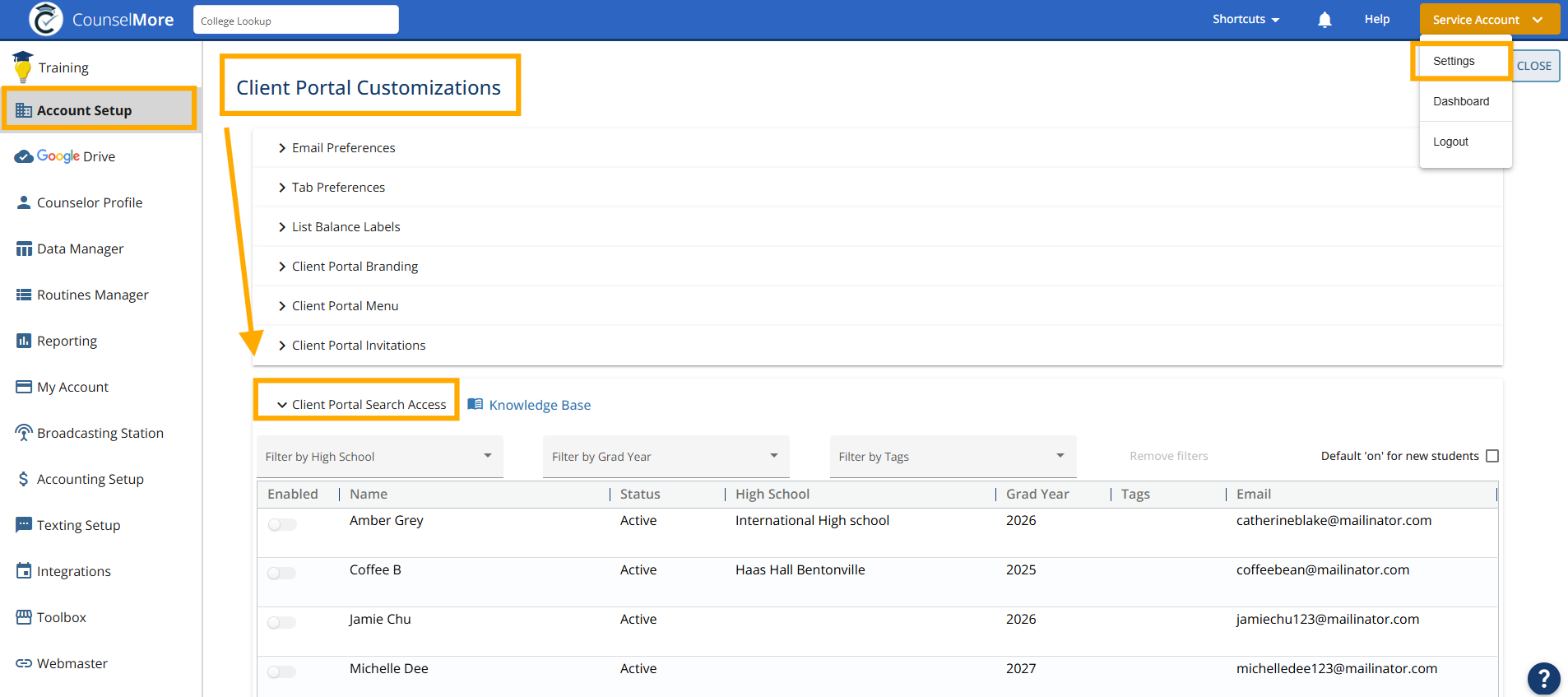Screen dimensions: 1568x697
Task: Enable search access for Coffee B
Action: pos(281,574)
